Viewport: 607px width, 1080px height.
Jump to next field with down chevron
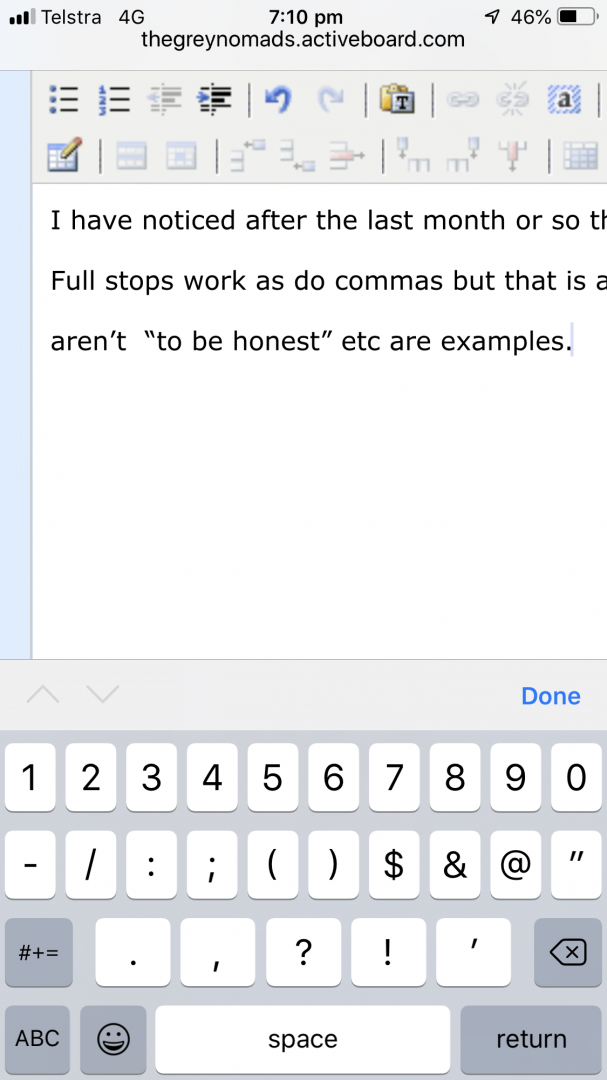(103, 695)
